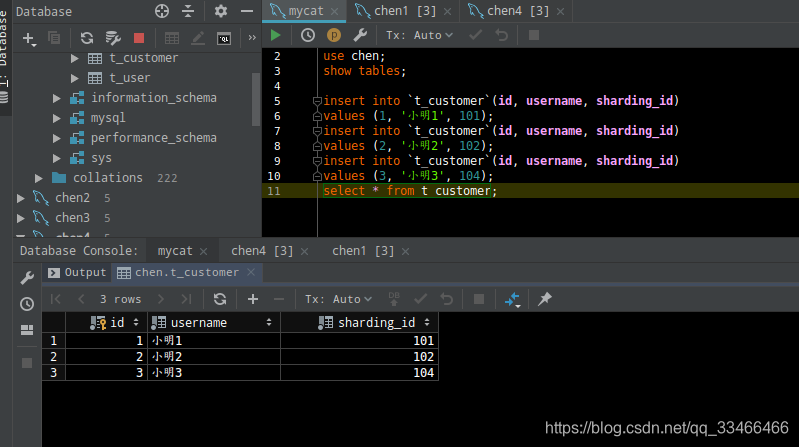The image size is (799, 447).
Task: Click the commit checkmark in editor toolbar
Action: (475, 35)
